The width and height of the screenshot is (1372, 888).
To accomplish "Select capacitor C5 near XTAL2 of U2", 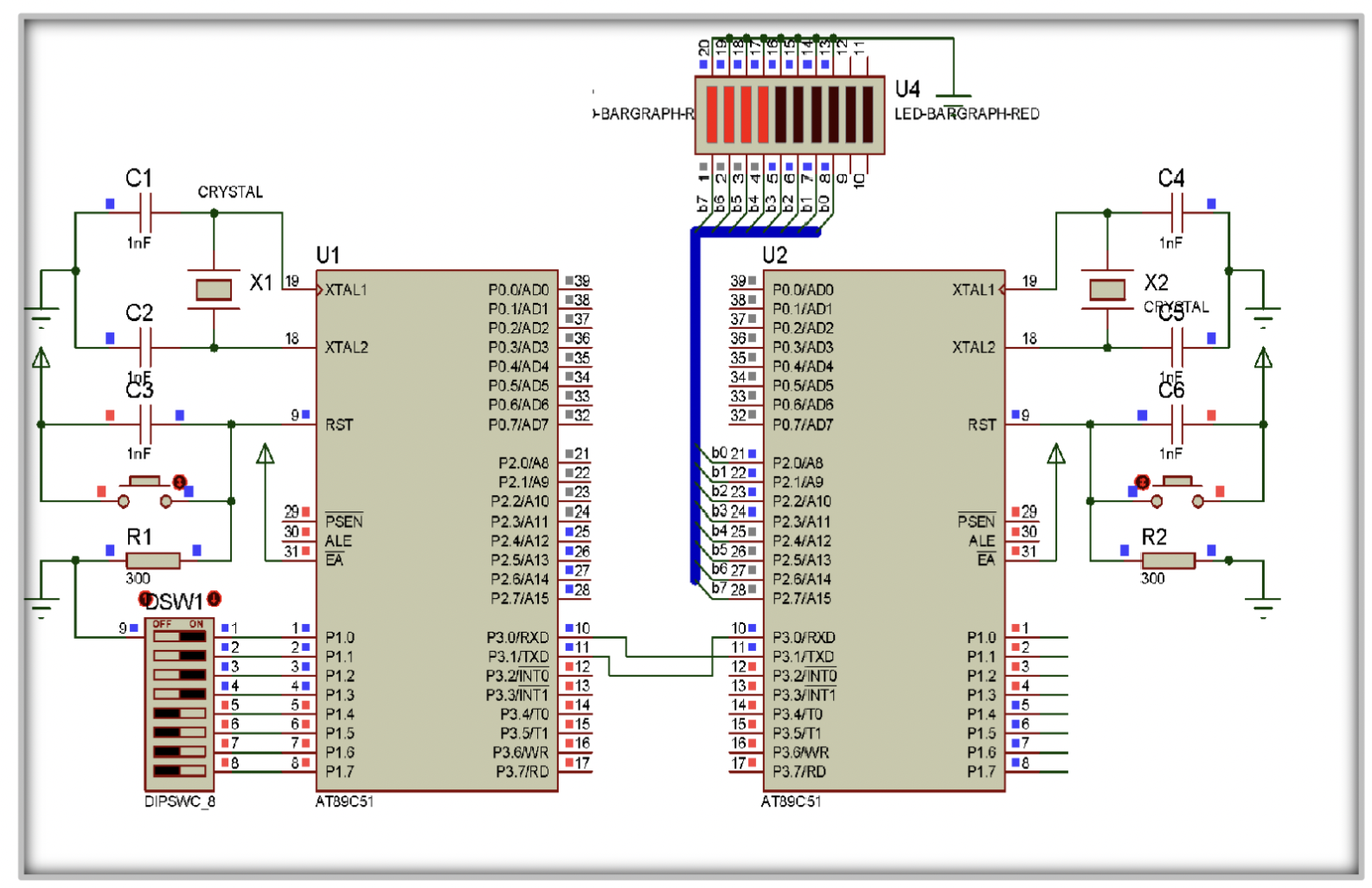I will click(x=1176, y=347).
